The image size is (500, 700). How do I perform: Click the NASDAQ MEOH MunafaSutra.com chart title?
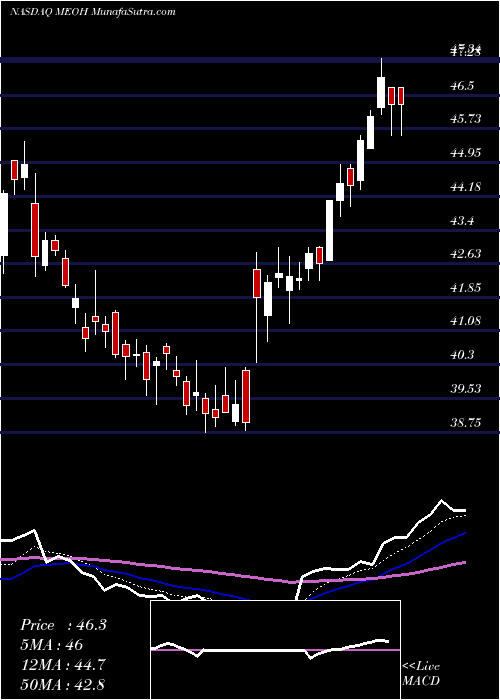[x=93, y=12]
